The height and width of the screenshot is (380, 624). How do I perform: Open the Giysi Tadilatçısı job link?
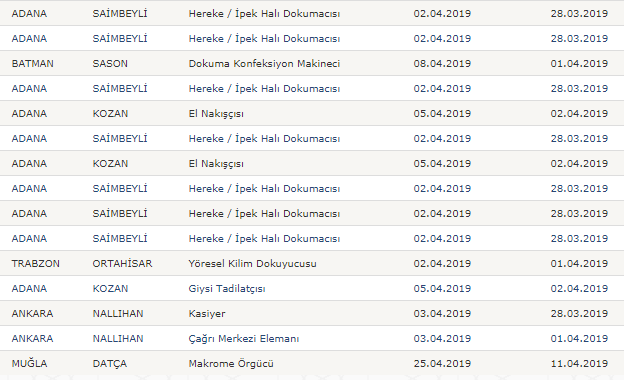tap(227, 289)
